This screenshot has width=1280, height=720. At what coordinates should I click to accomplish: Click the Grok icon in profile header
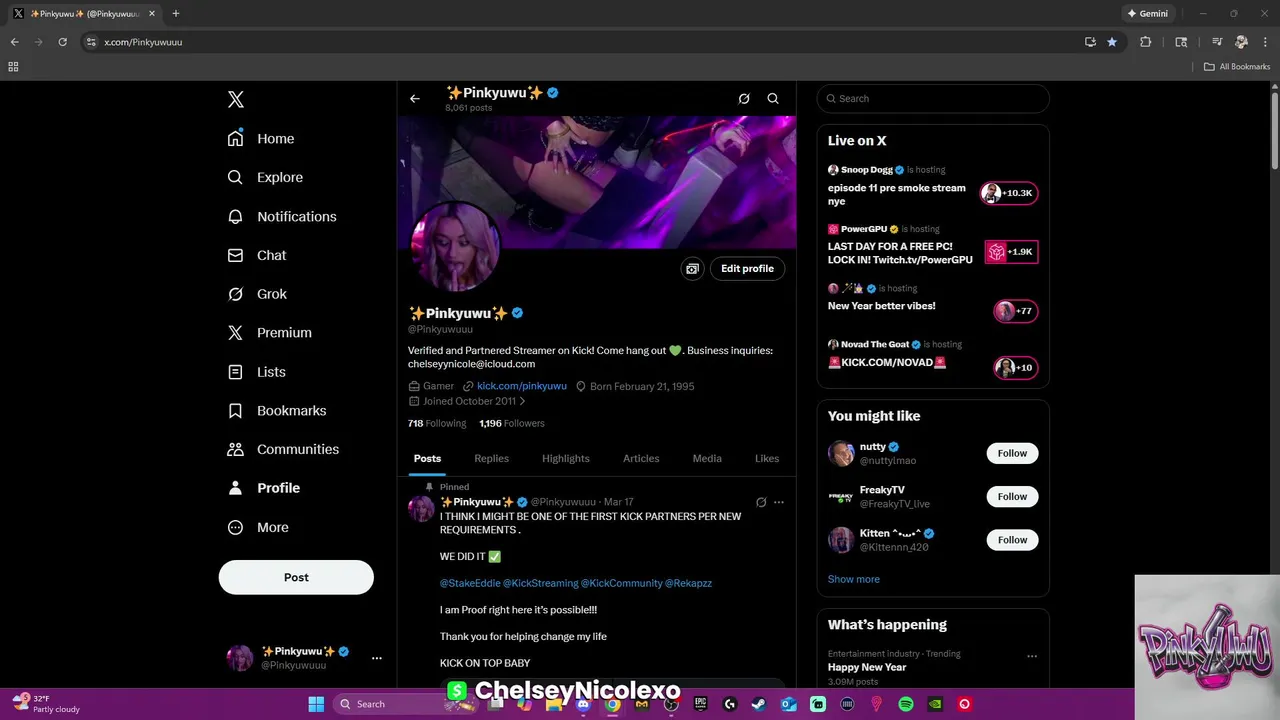(744, 99)
